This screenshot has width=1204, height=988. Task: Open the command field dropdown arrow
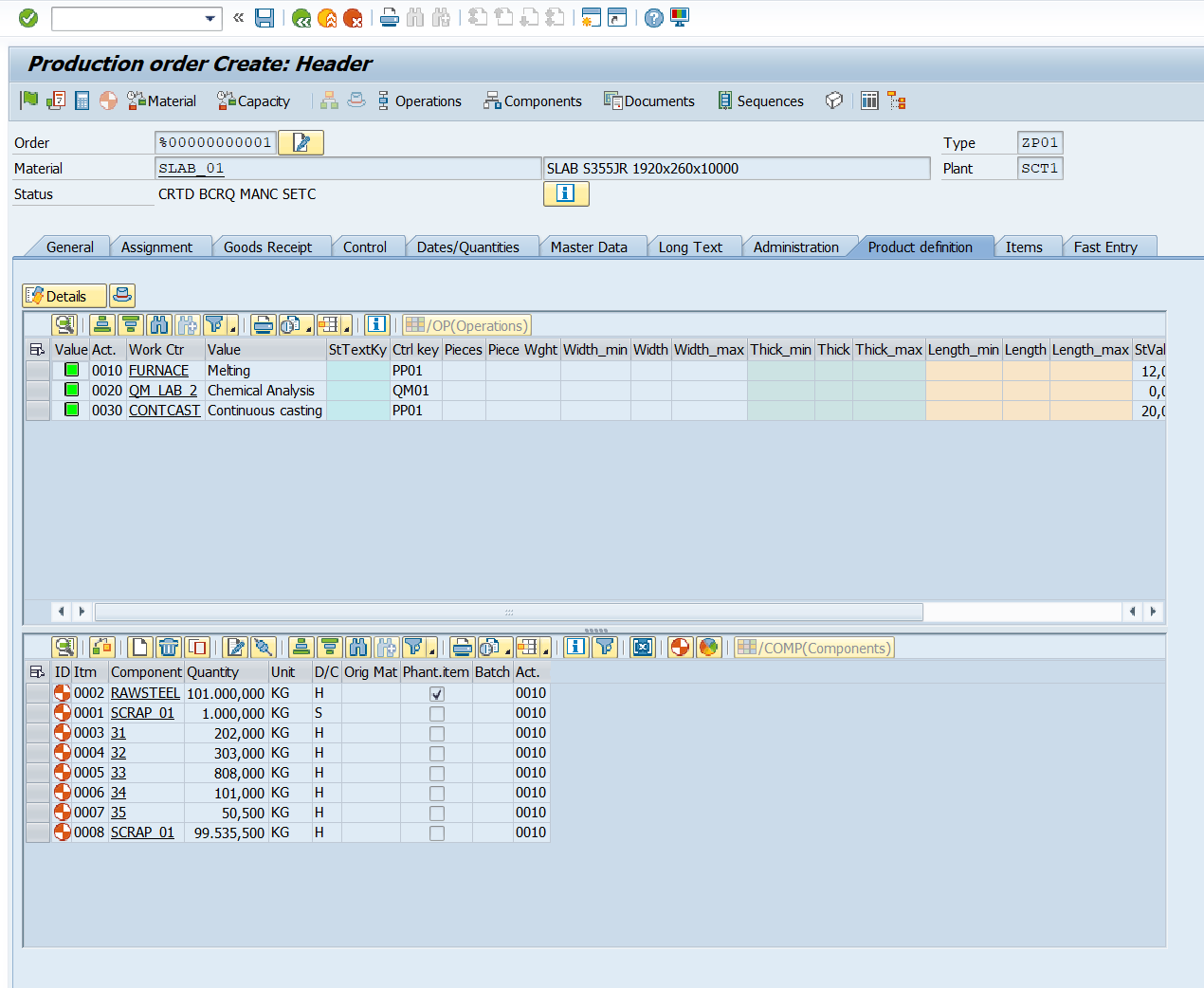[x=210, y=18]
